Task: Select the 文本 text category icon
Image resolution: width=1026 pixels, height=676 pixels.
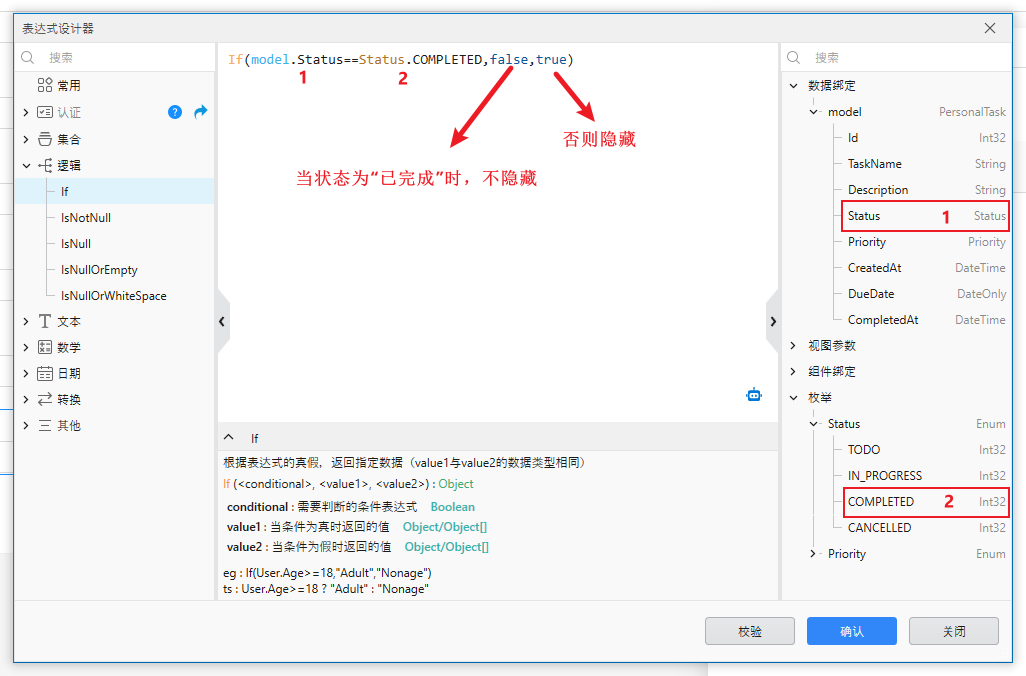Action: coord(46,321)
